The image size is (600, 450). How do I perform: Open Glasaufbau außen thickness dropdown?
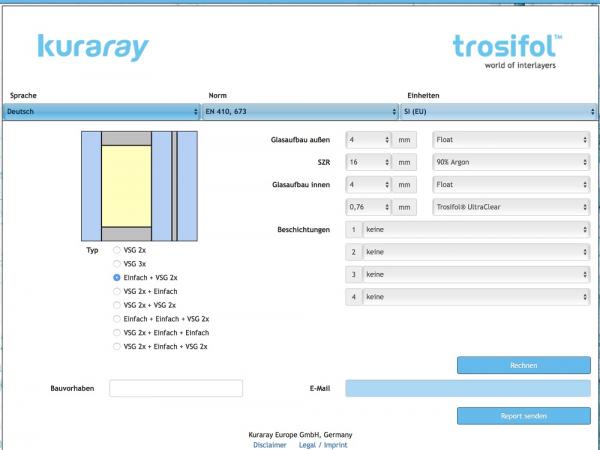tap(368, 140)
